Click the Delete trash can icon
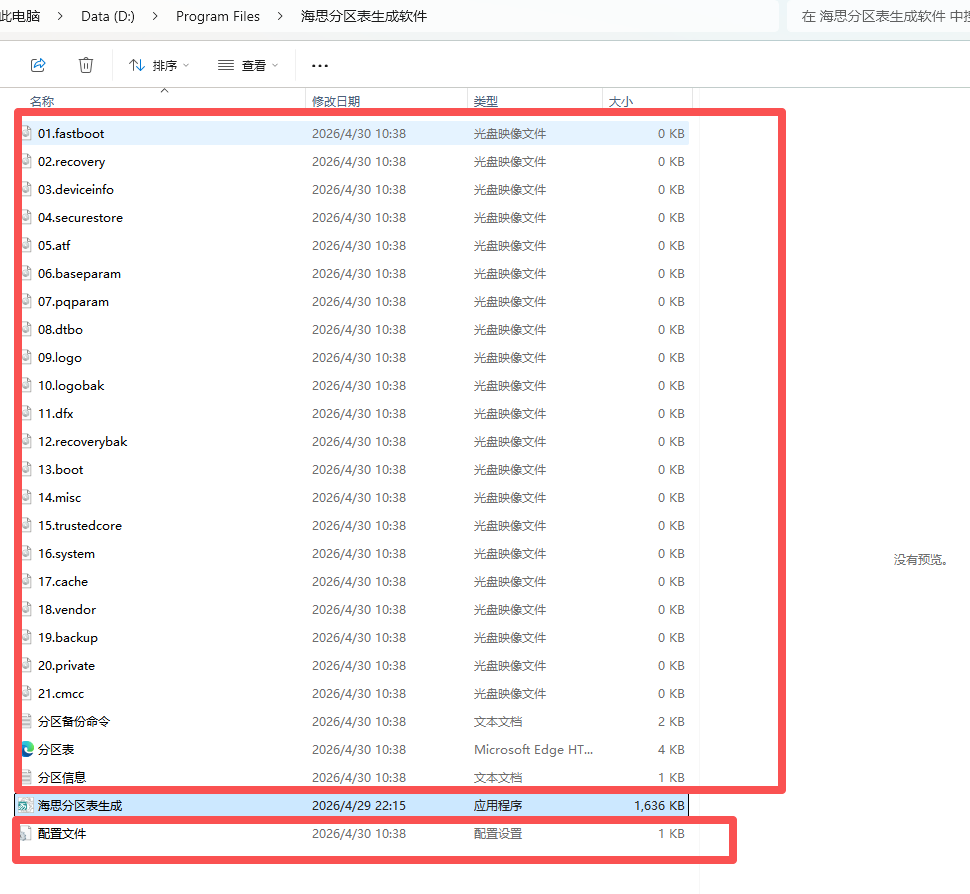 [86, 65]
